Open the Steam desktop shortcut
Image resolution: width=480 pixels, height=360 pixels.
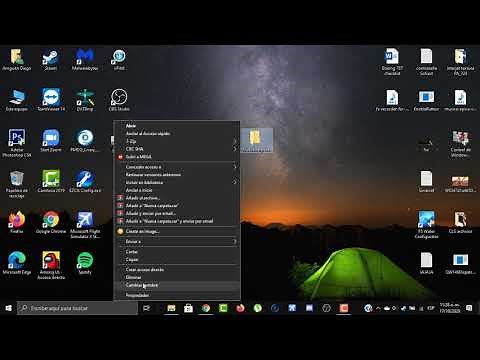coord(51,60)
